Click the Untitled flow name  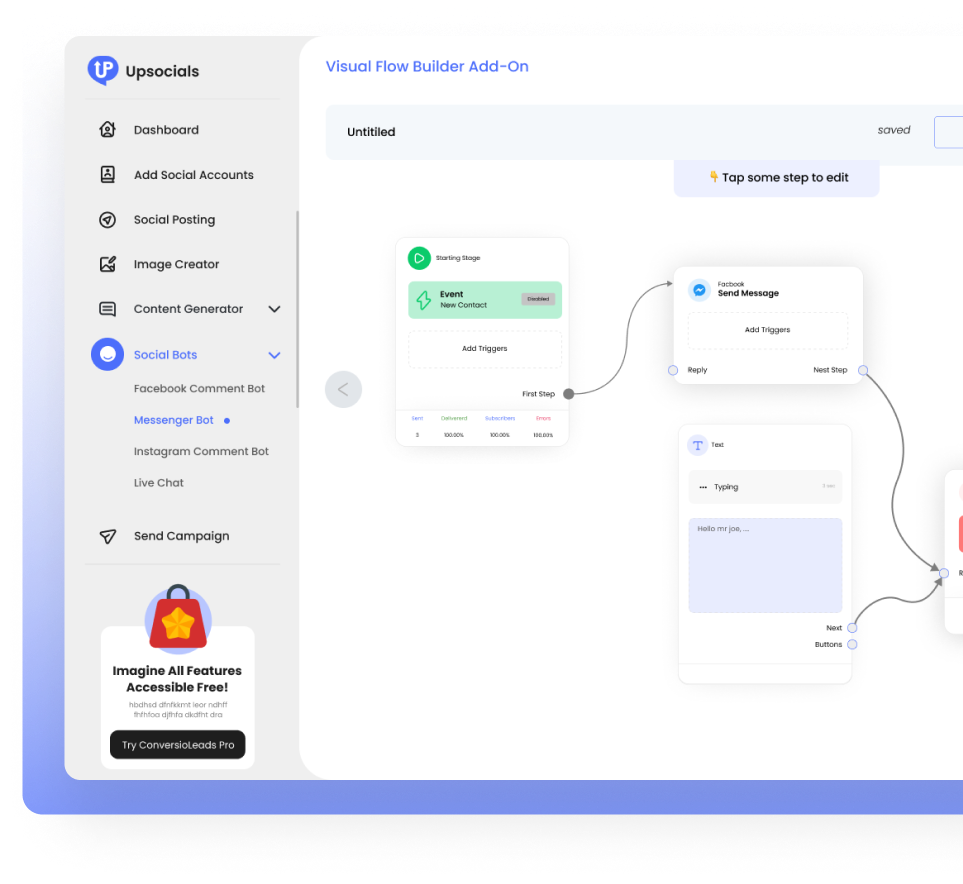(x=371, y=132)
